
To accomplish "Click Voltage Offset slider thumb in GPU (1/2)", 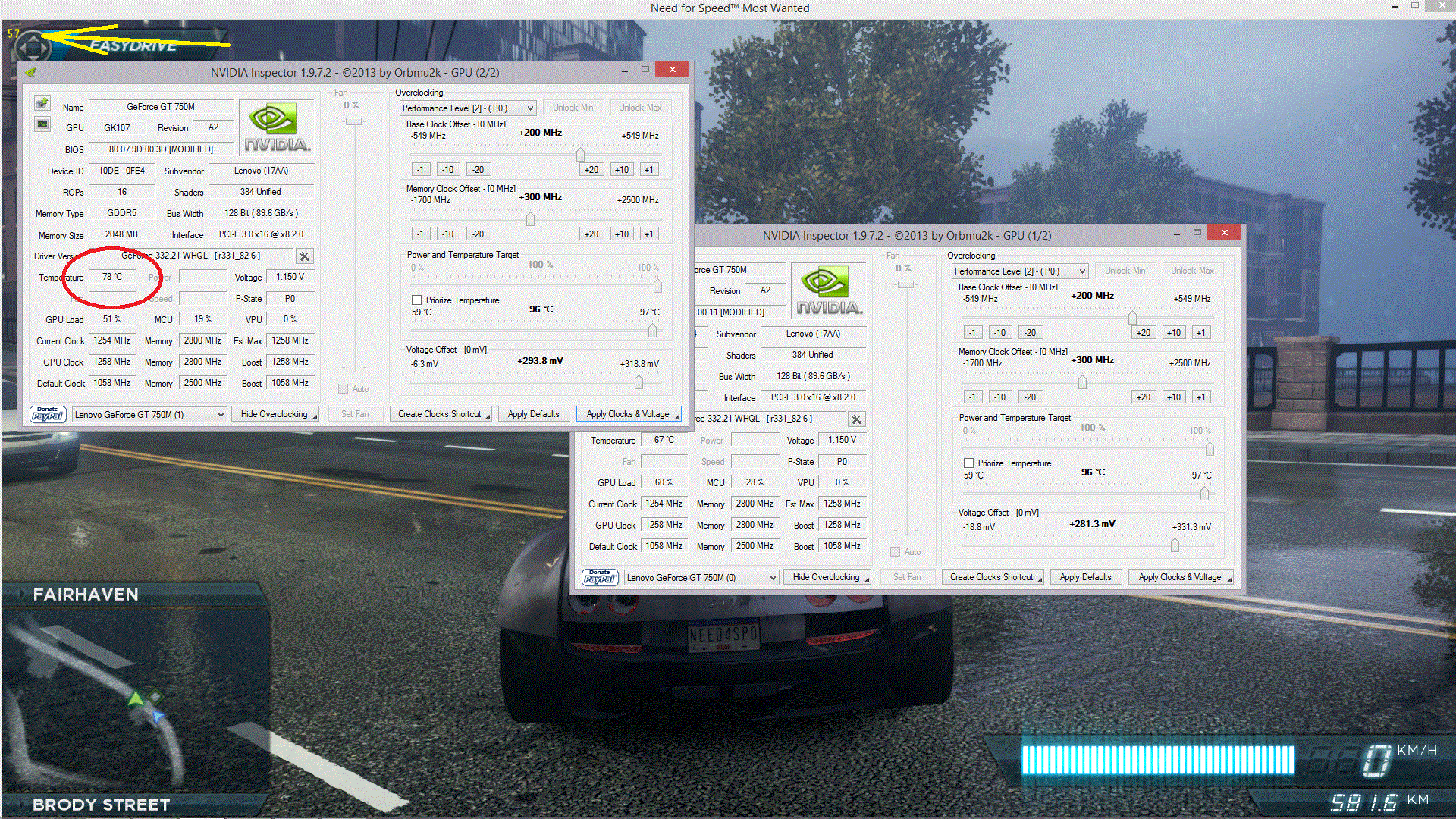I will coord(1175,544).
